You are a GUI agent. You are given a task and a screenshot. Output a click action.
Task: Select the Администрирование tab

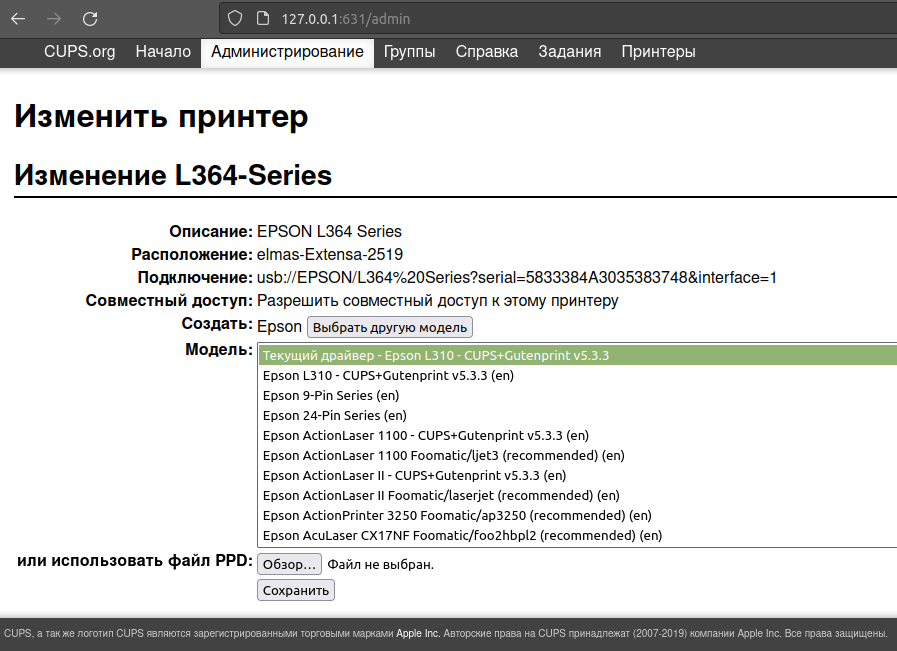click(287, 52)
